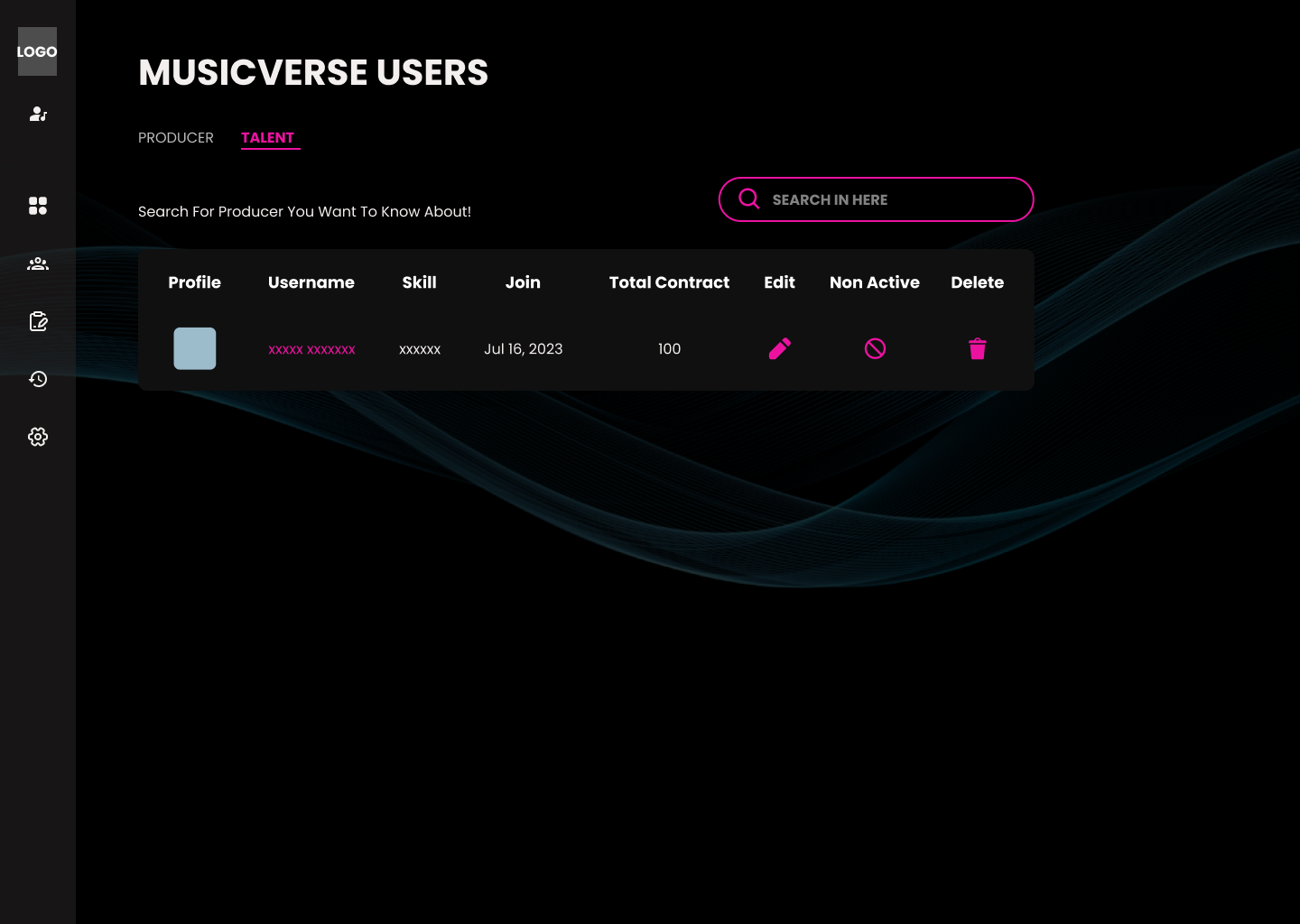The width and height of the screenshot is (1300, 924).
Task: Open the dashboard grid icon
Action: coord(38,206)
